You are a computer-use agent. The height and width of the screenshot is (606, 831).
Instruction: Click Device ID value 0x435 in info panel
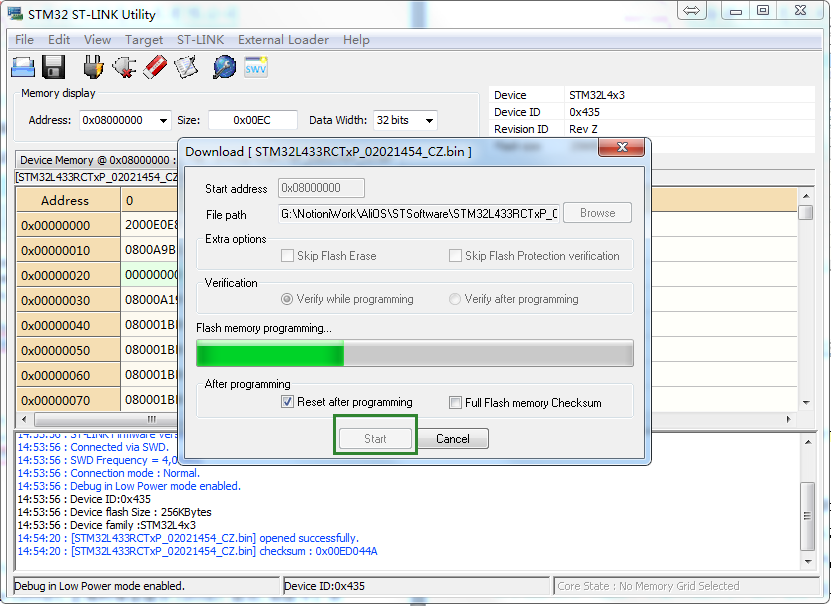tap(585, 112)
